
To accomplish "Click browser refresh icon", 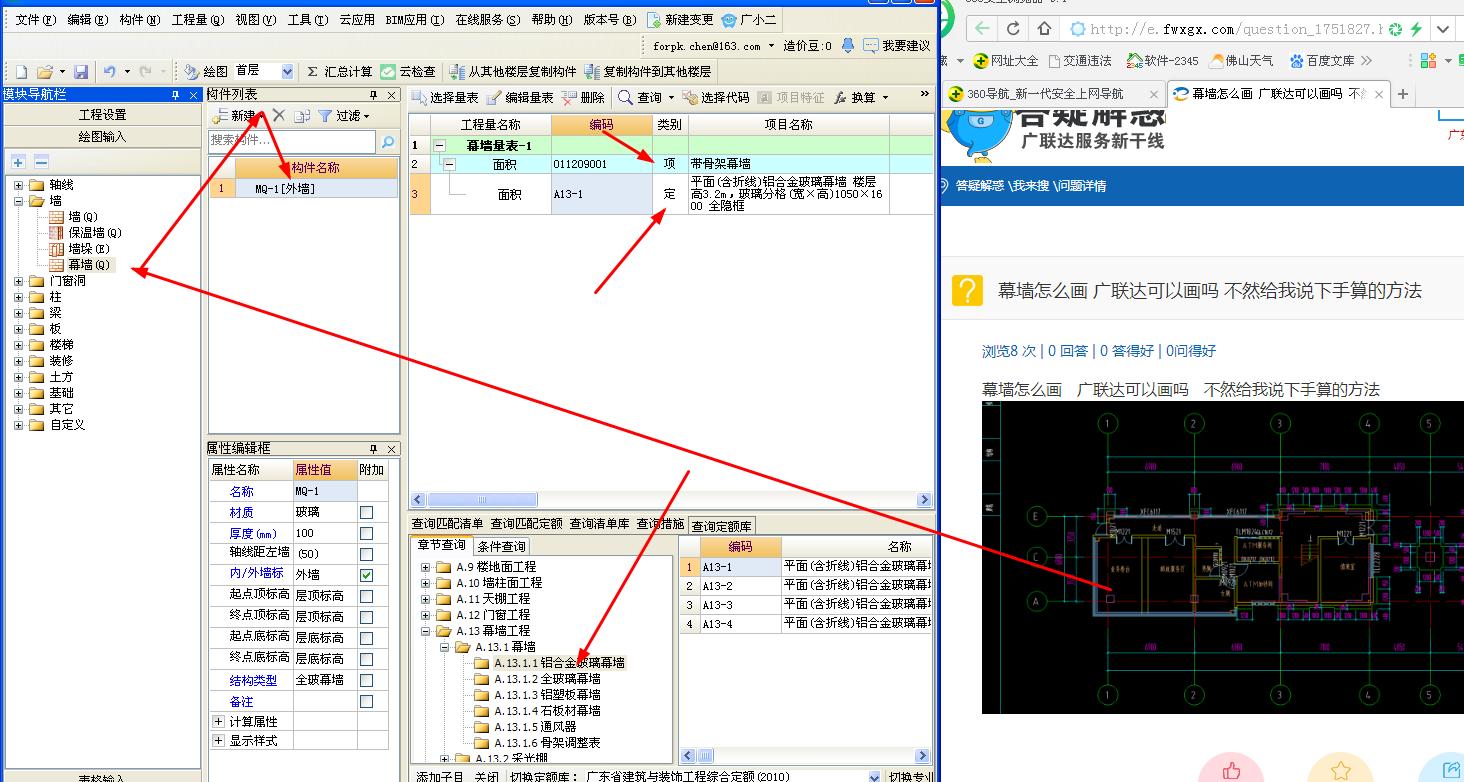I will click(x=1013, y=29).
